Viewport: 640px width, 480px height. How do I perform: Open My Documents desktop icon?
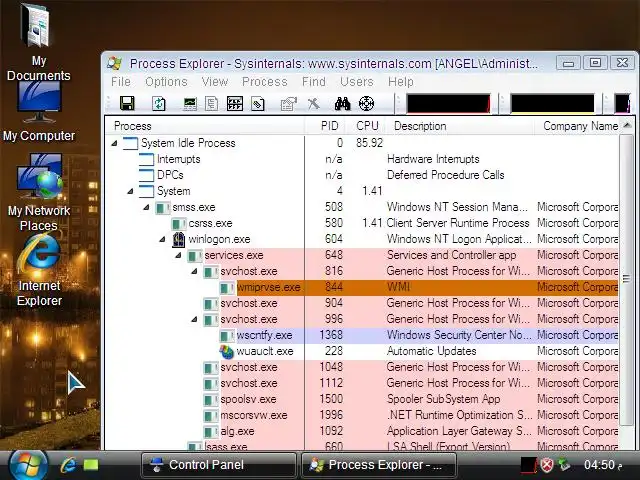(x=38, y=42)
